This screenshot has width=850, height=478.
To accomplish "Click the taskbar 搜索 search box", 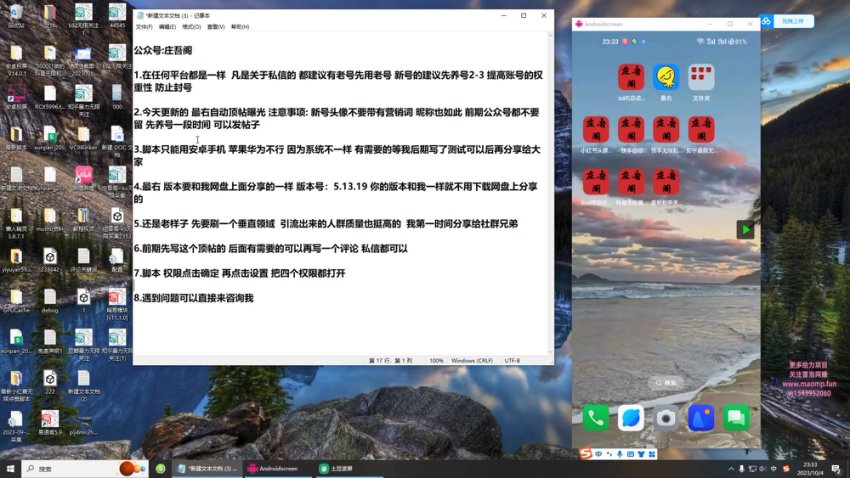I will point(75,468).
